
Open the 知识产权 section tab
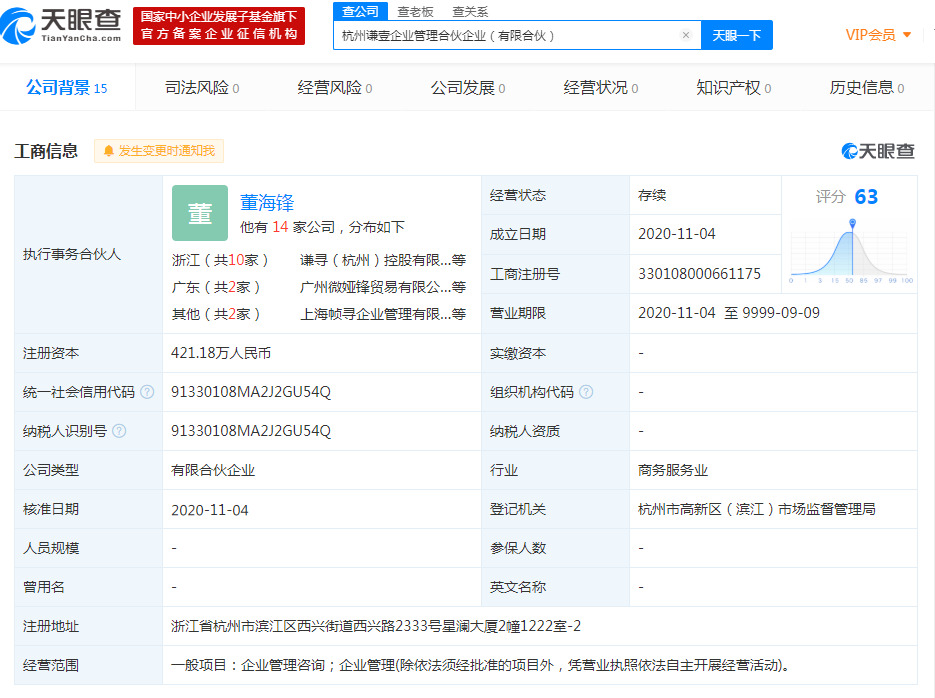[x=734, y=88]
